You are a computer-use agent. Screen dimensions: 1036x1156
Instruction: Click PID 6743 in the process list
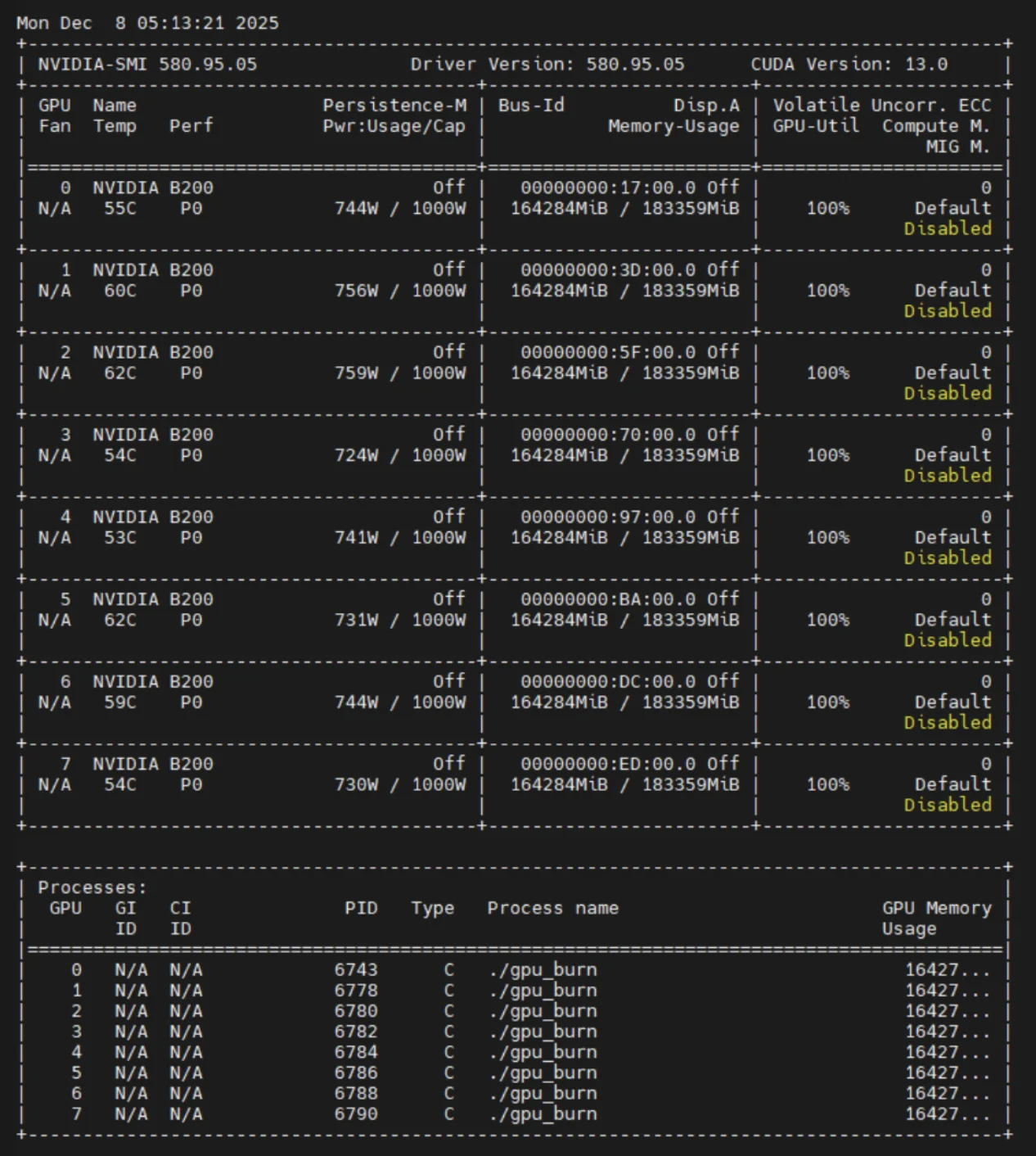coord(356,970)
